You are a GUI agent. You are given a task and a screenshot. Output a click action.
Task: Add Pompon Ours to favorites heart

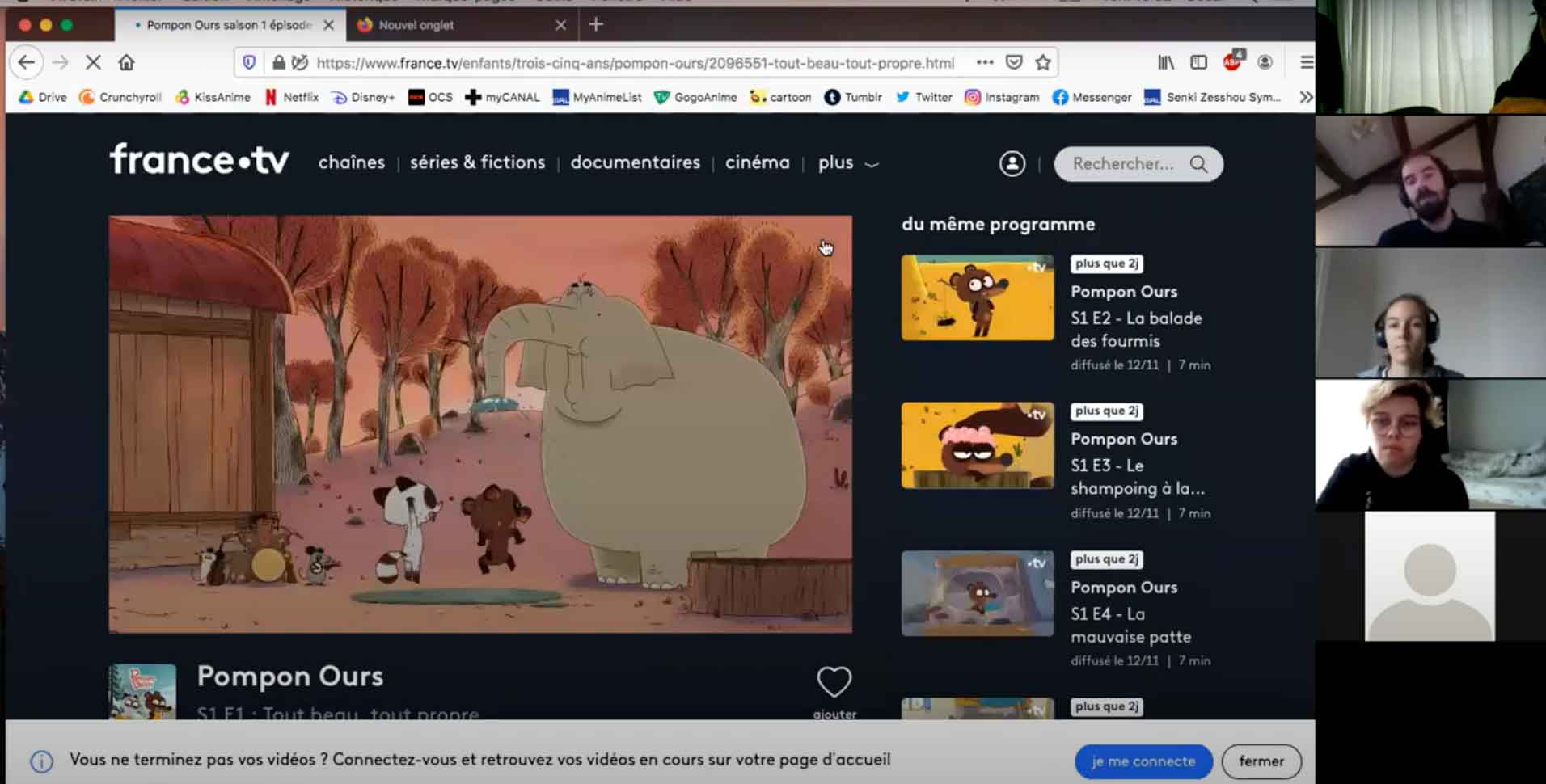point(834,682)
